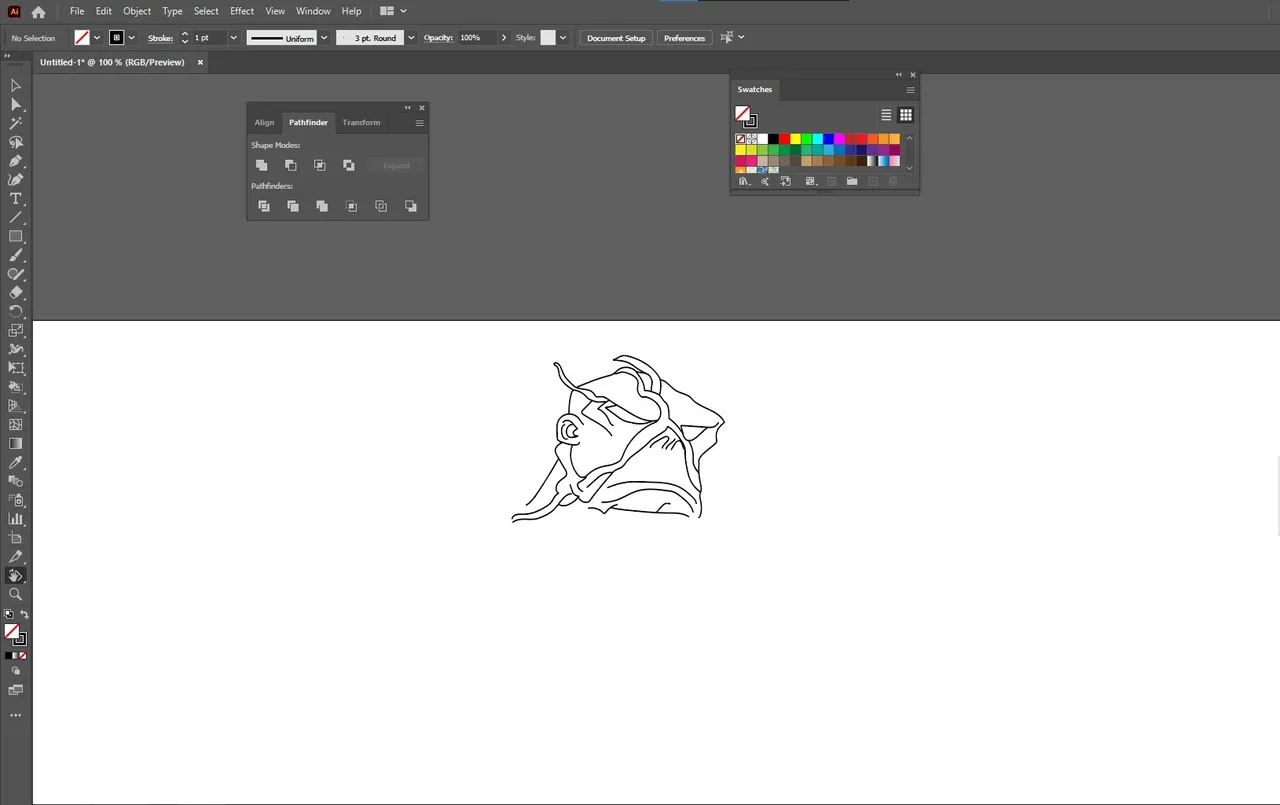Apply the Minus Front shape mode
Image resolution: width=1280 pixels, height=805 pixels.
pyautogui.click(x=290, y=165)
